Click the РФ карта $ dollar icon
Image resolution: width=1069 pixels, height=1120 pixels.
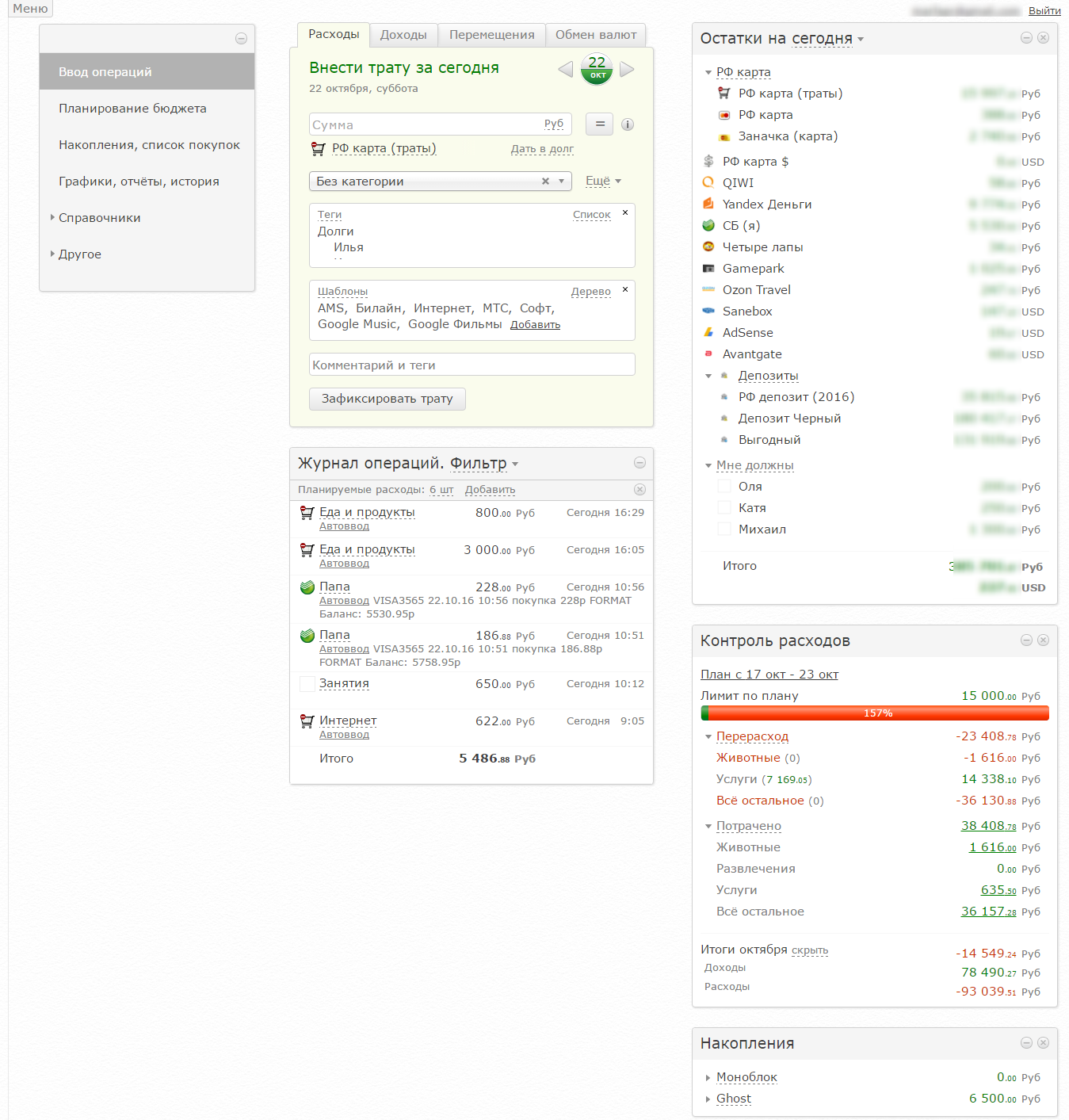click(x=708, y=161)
